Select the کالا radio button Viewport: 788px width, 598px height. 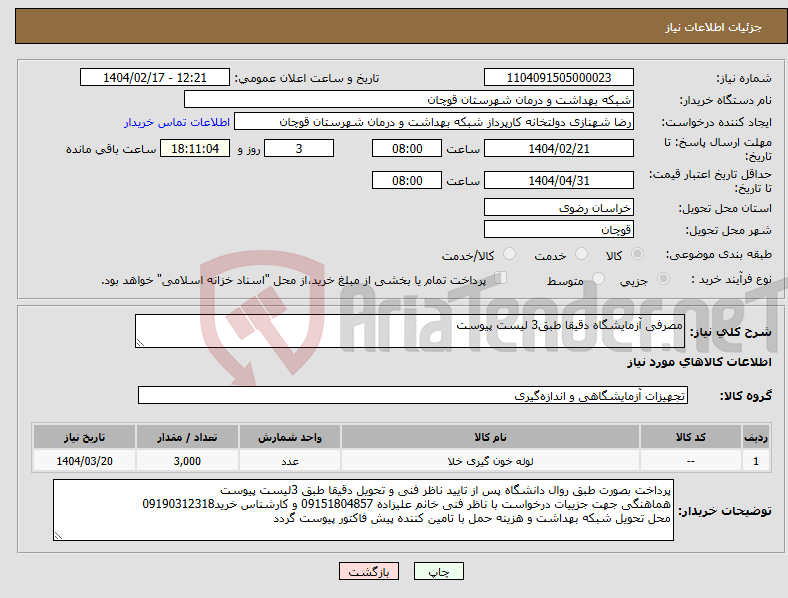[x=637, y=254]
